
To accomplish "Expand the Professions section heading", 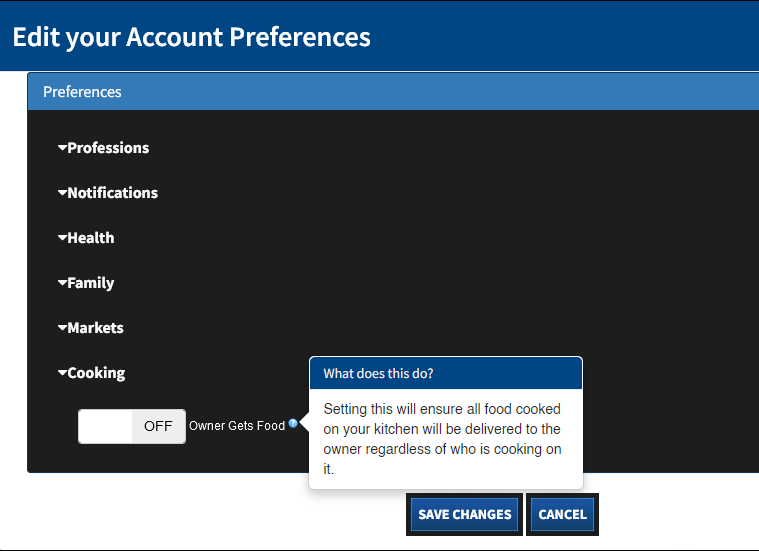I will point(108,148).
